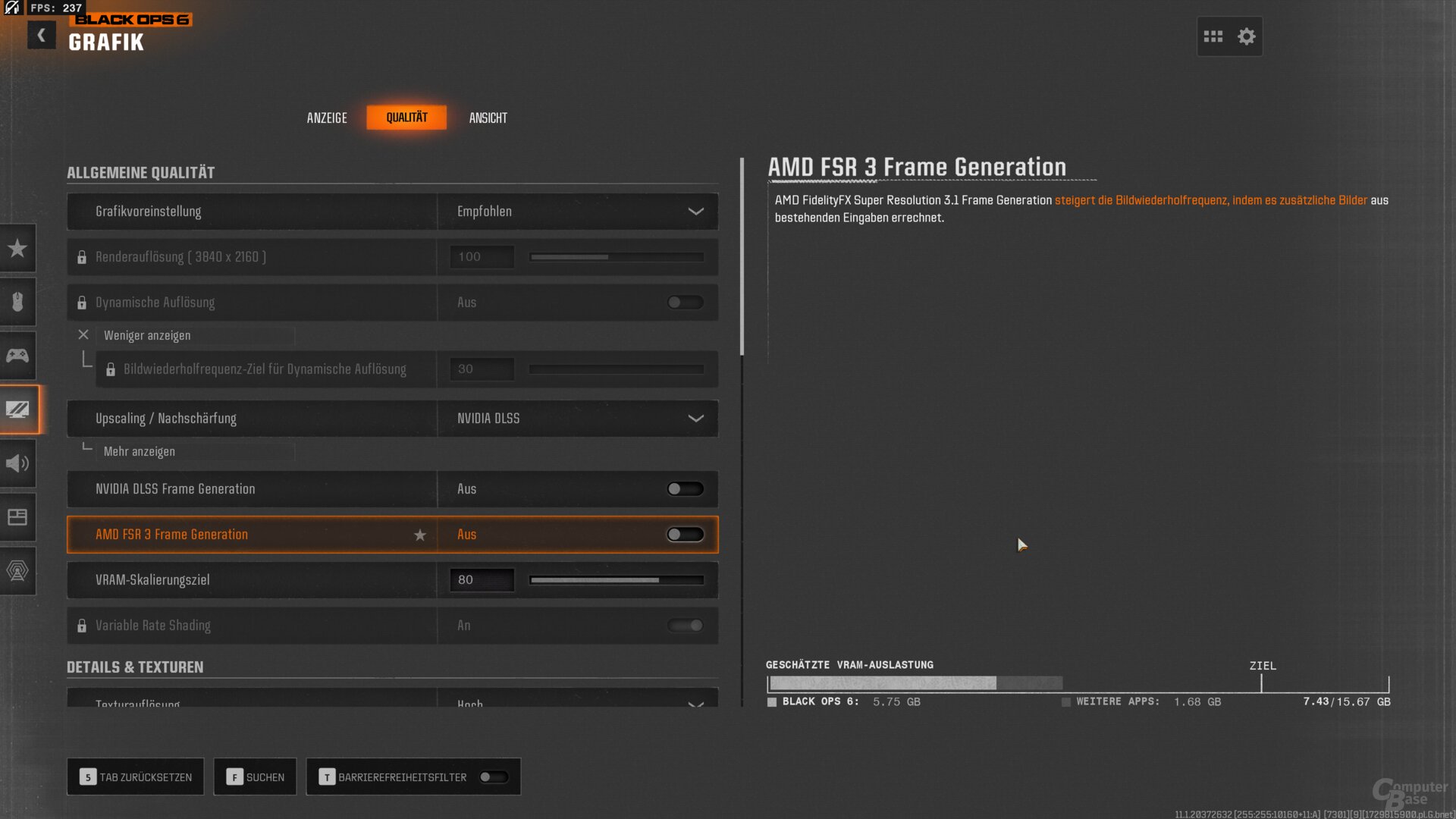Viewport: 1456px width, 819px height.
Task: Open the grid menu icon at top right
Action: (1213, 36)
